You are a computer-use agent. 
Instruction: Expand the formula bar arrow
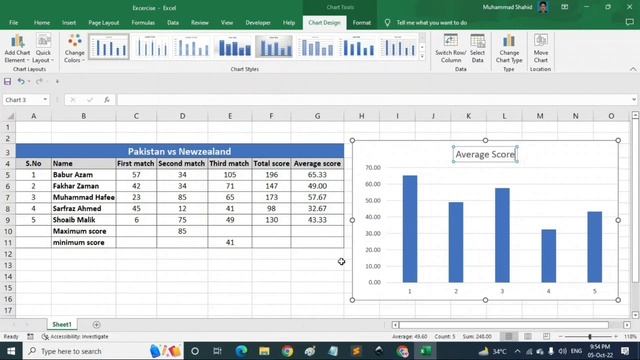click(x=633, y=100)
